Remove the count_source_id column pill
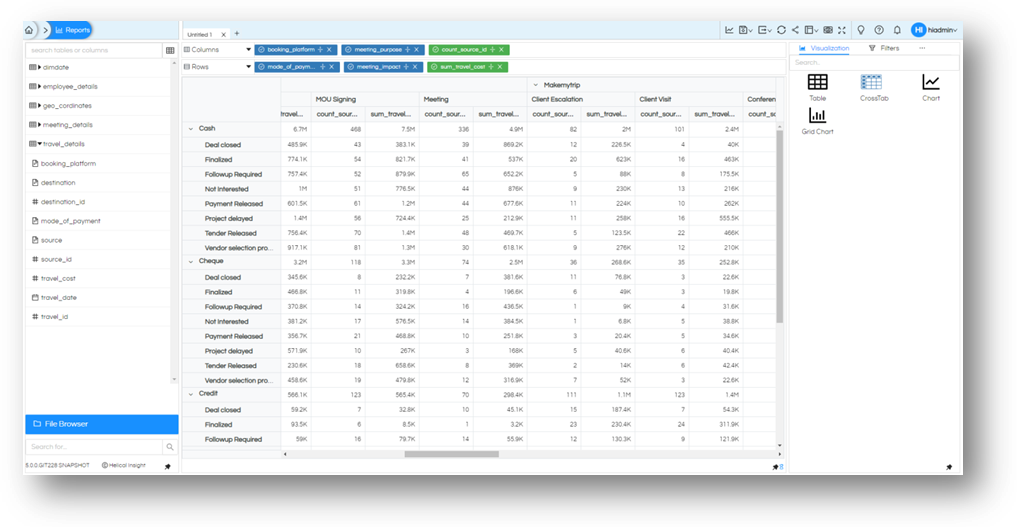Screen dimensions: 1017x527 [x=501, y=50]
